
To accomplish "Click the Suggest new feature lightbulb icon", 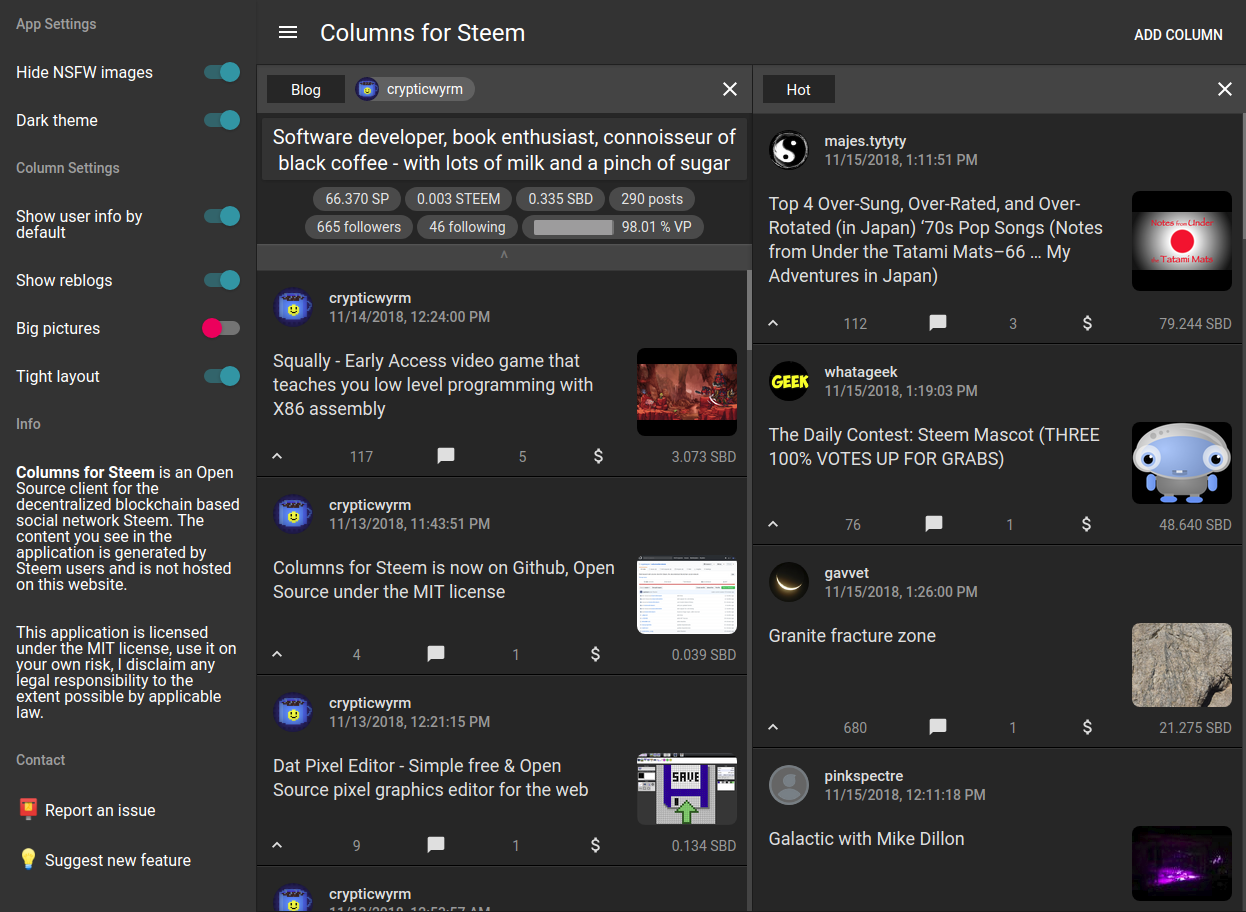I will pyautogui.click(x=29, y=859).
